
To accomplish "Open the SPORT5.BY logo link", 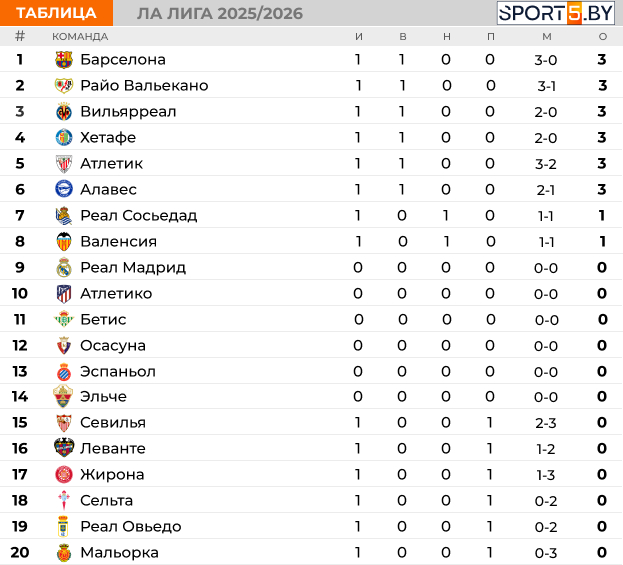I will (x=556, y=13).
